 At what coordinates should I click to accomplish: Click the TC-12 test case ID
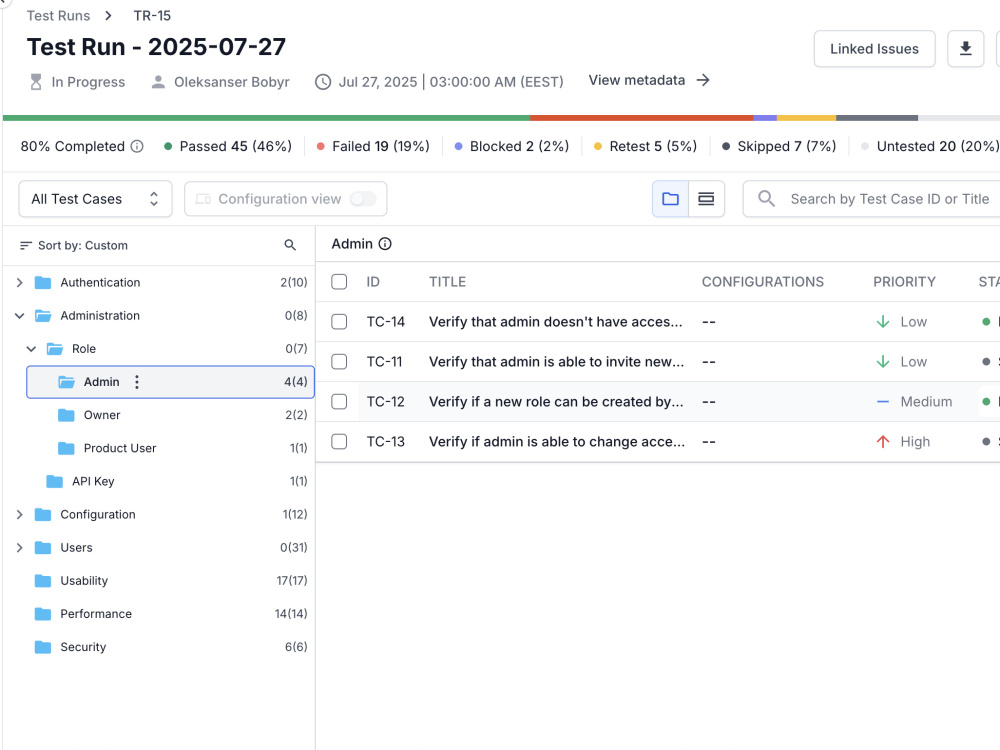pyautogui.click(x=386, y=402)
